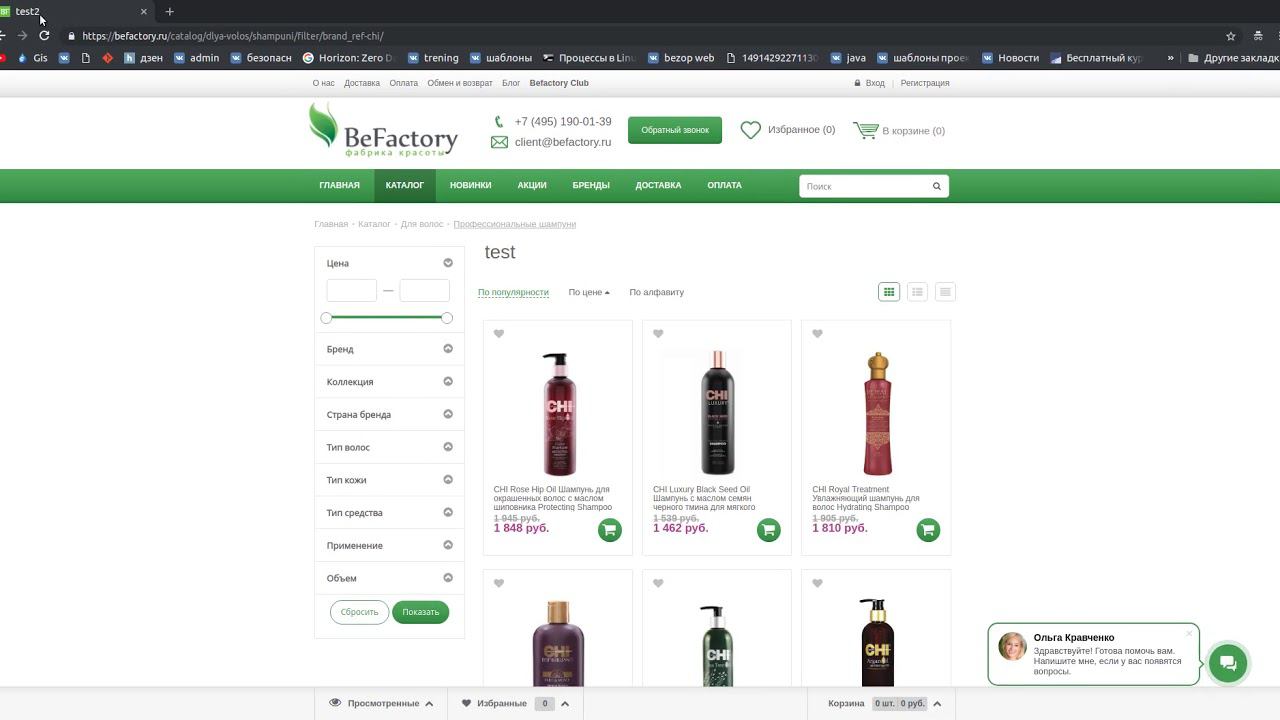Click the email envelope icon
1280x720 pixels.
pyautogui.click(x=499, y=142)
